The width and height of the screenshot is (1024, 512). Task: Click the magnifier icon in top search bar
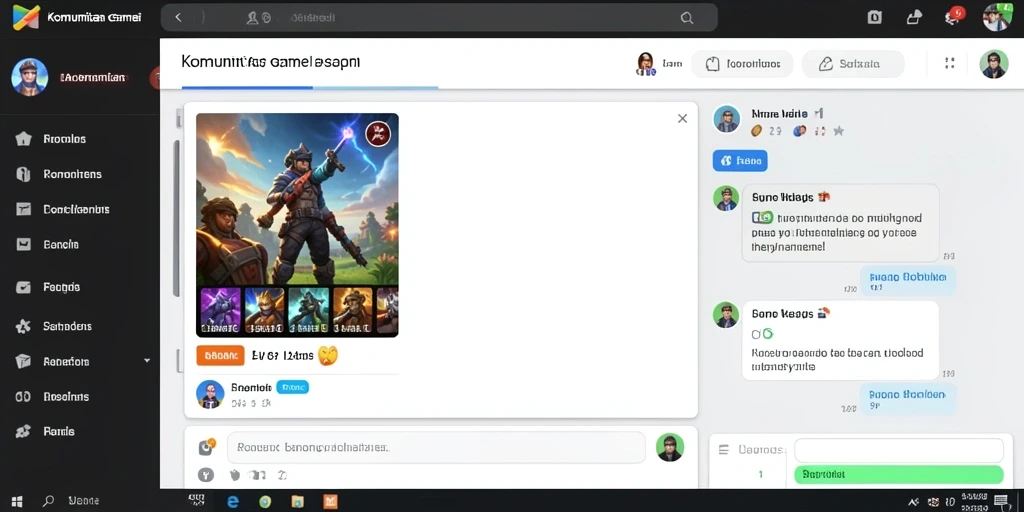[x=686, y=18]
